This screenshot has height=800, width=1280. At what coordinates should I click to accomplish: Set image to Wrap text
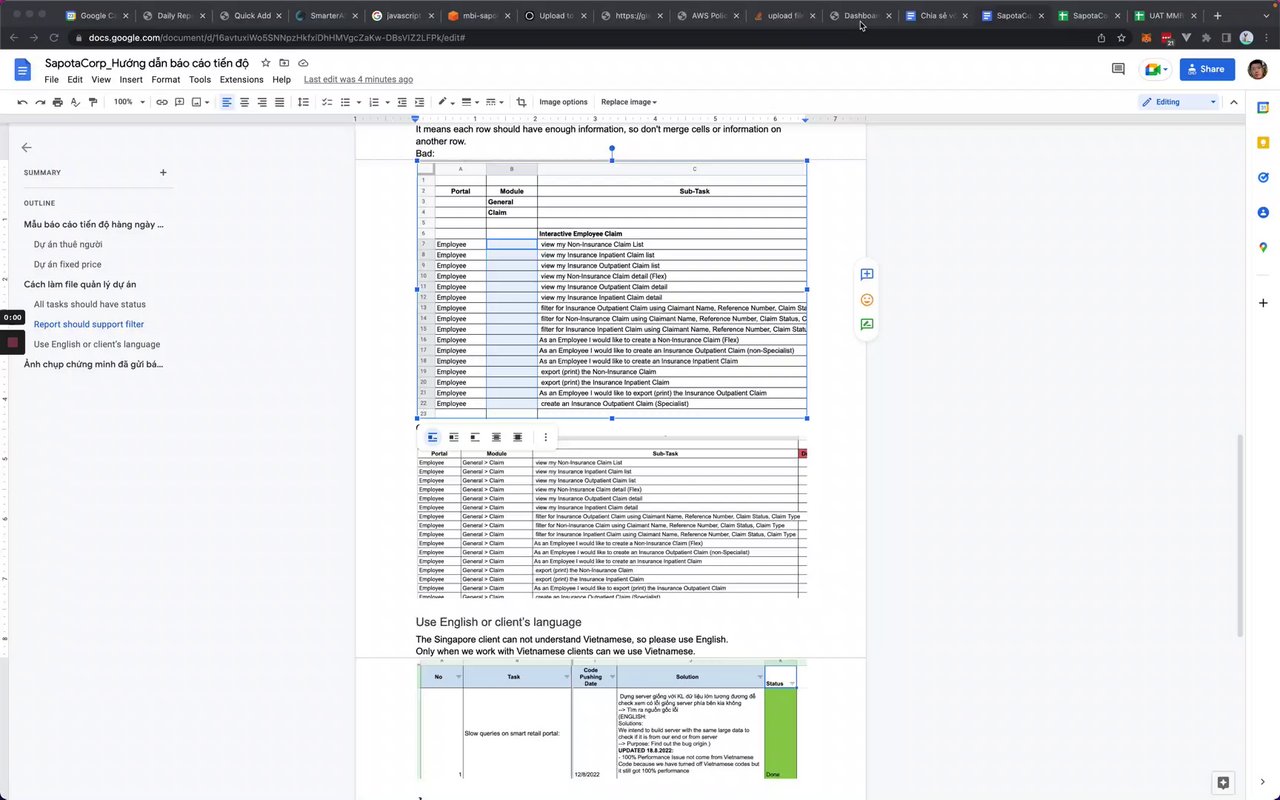(454, 437)
